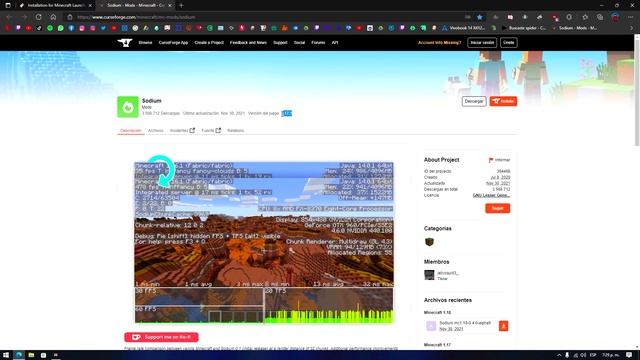This screenshot has width=640, height=360.
Task: Click the ESP language indicator in taskbar
Action: [593, 355]
